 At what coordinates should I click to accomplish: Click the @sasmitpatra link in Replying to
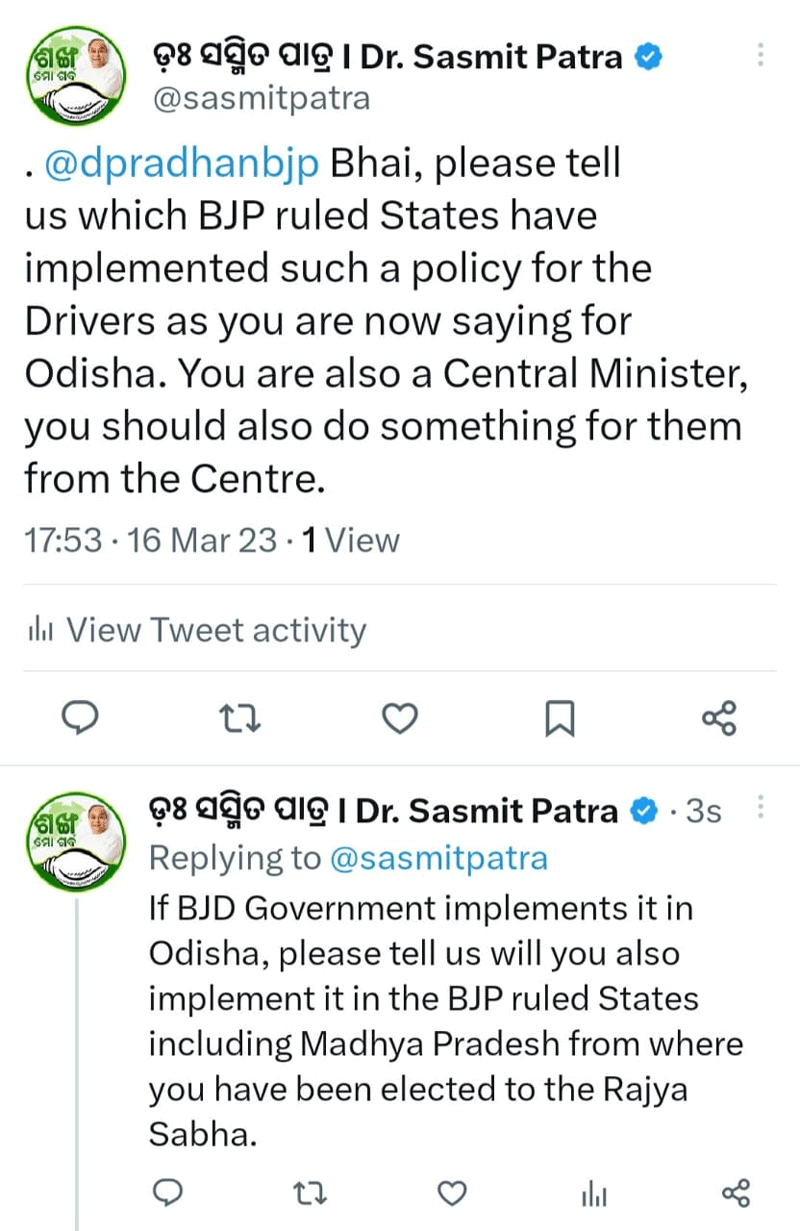438,858
